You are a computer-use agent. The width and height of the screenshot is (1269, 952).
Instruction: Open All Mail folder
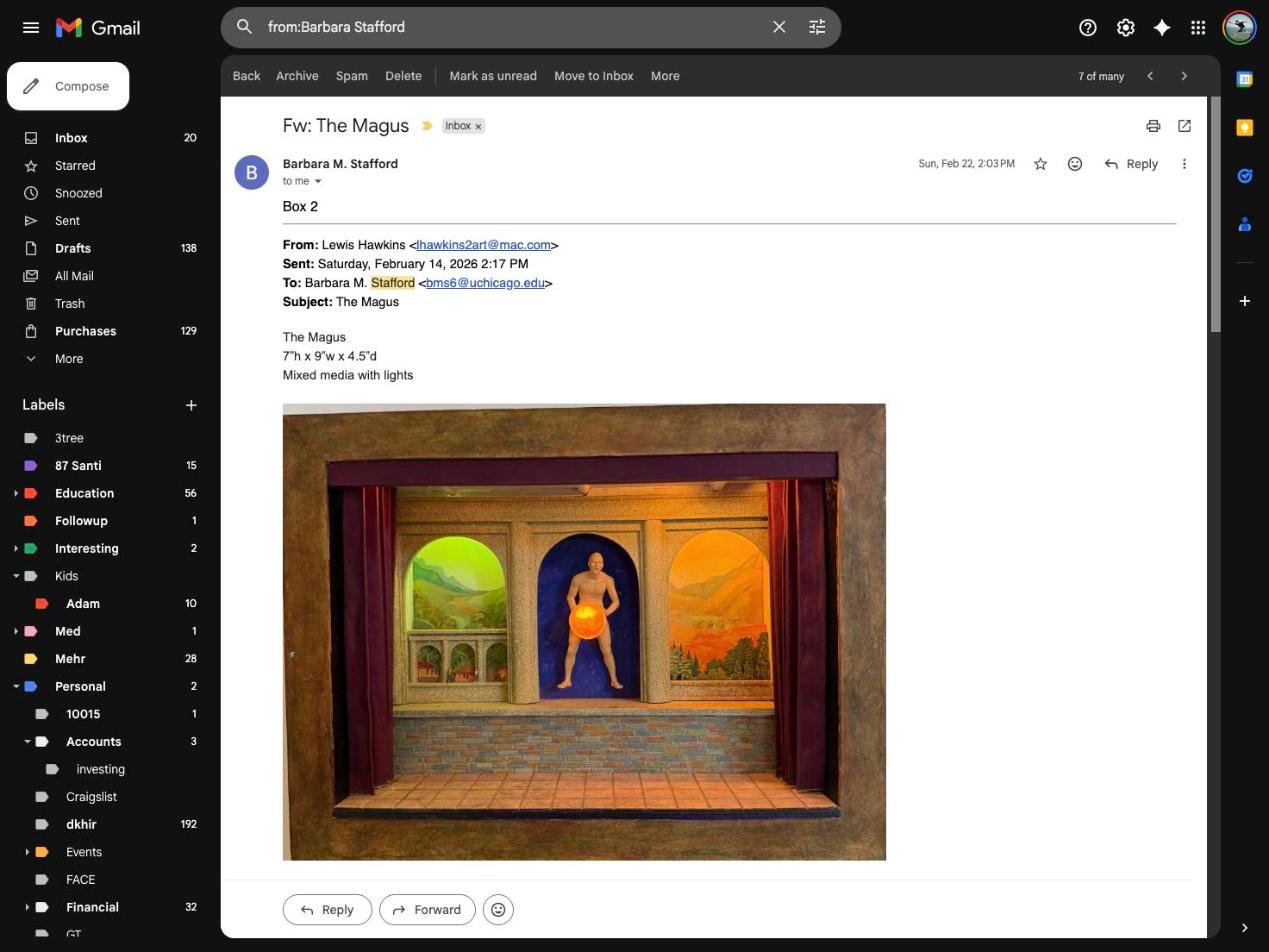point(74,276)
